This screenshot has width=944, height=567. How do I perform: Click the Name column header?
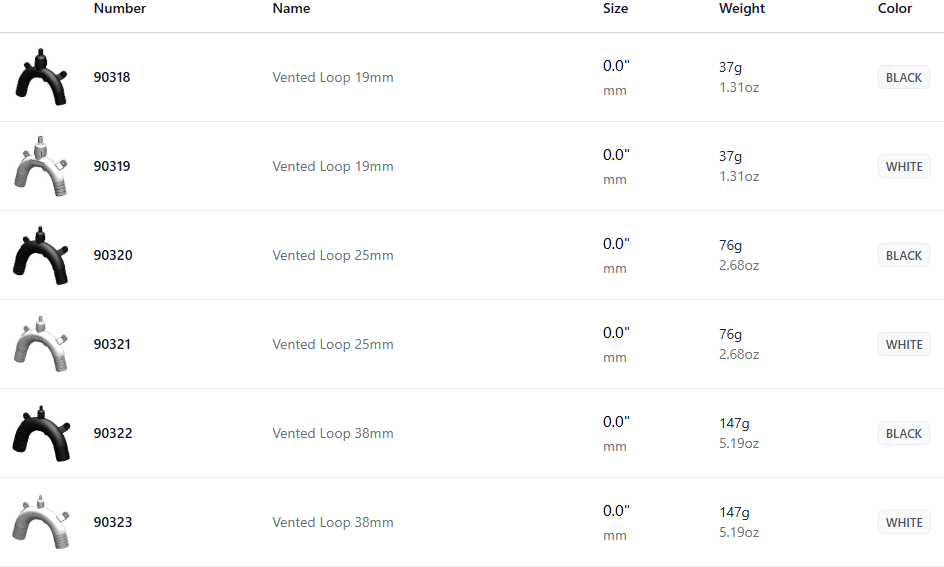(x=291, y=9)
